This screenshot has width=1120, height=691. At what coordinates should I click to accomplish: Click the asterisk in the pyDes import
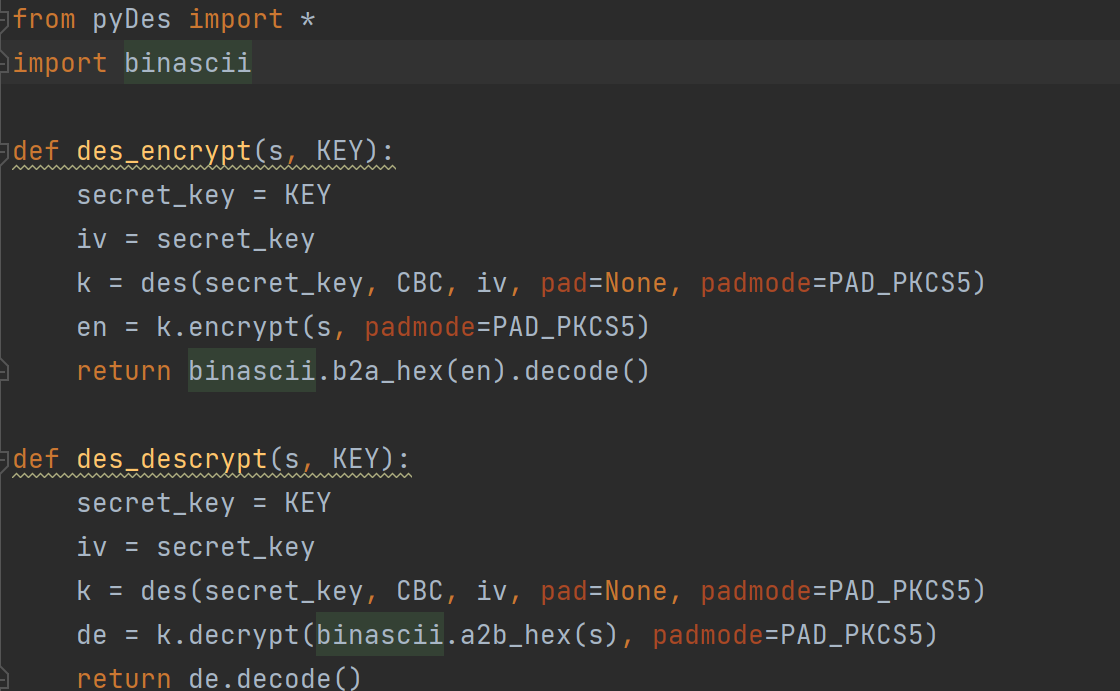[x=307, y=19]
